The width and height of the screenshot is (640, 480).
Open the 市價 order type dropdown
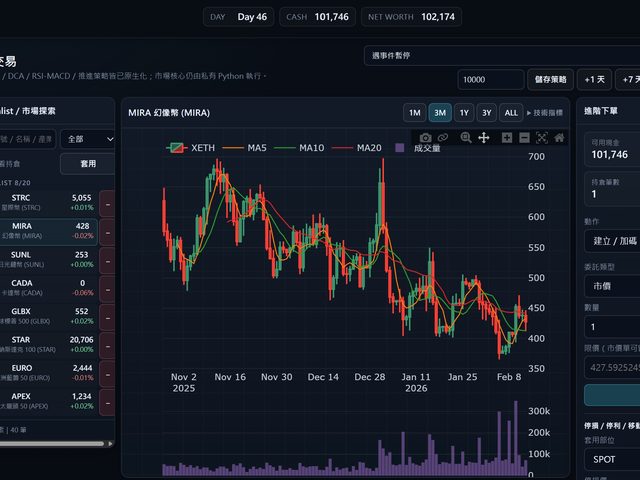pyautogui.click(x=612, y=286)
